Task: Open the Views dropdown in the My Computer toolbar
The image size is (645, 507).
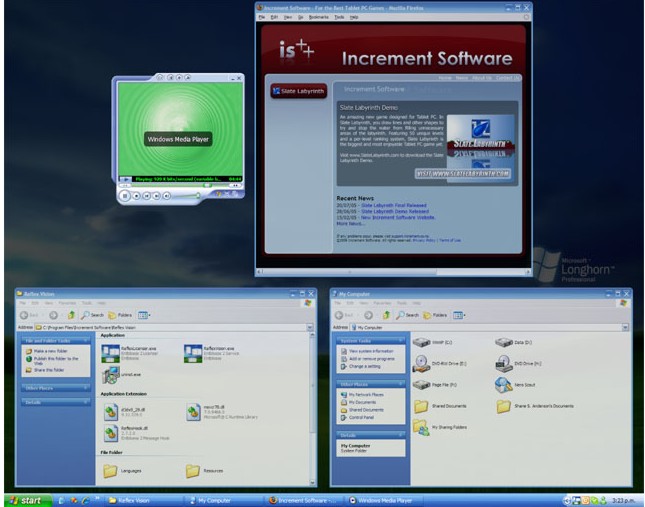Action: click(x=459, y=315)
